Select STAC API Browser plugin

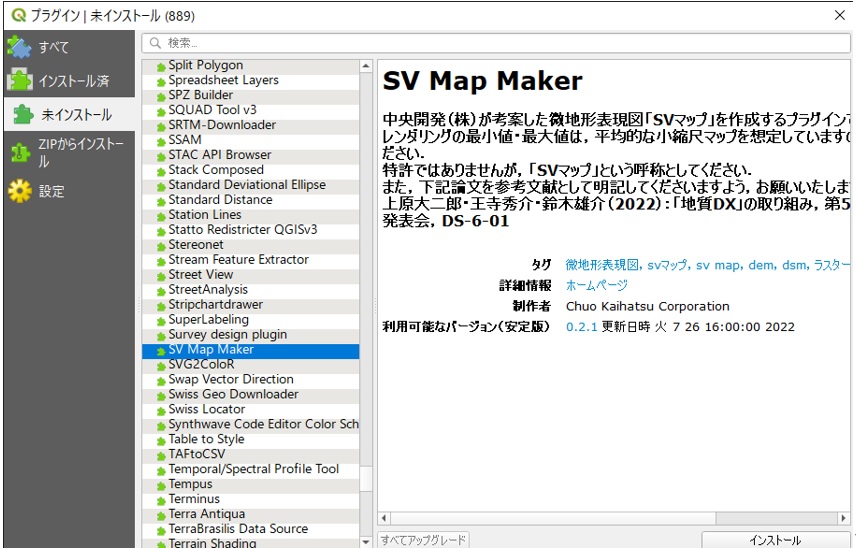pos(251,155)
